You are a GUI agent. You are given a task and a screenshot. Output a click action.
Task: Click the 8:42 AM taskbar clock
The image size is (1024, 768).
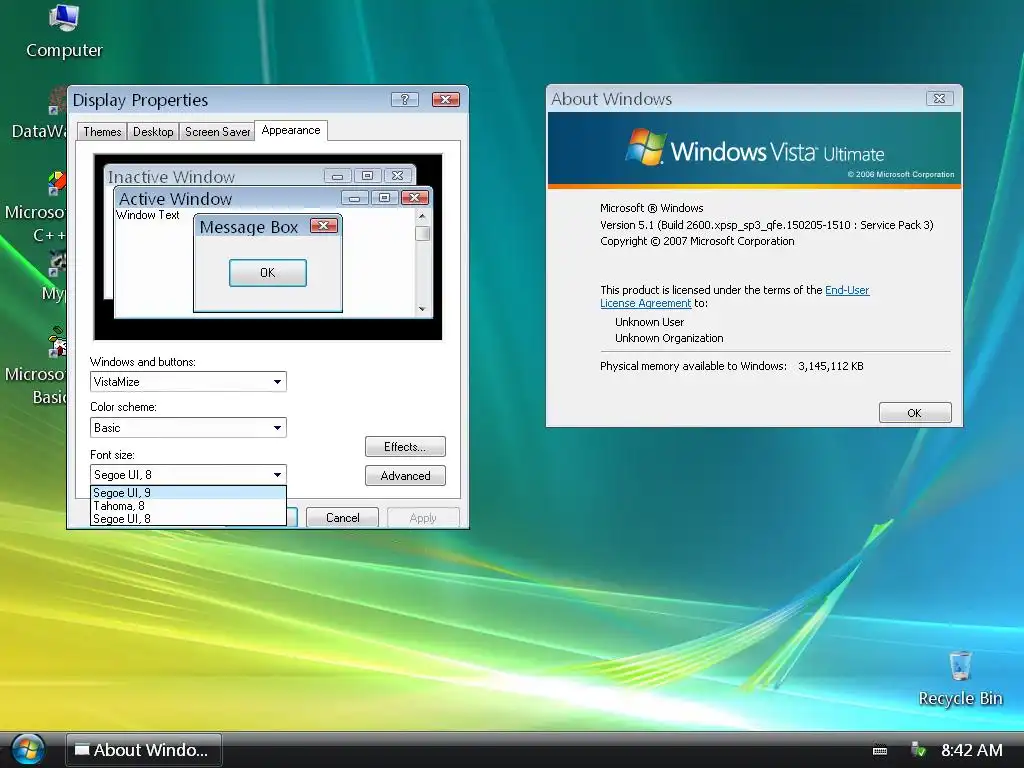pyautogui.click(x=972, y=750)
